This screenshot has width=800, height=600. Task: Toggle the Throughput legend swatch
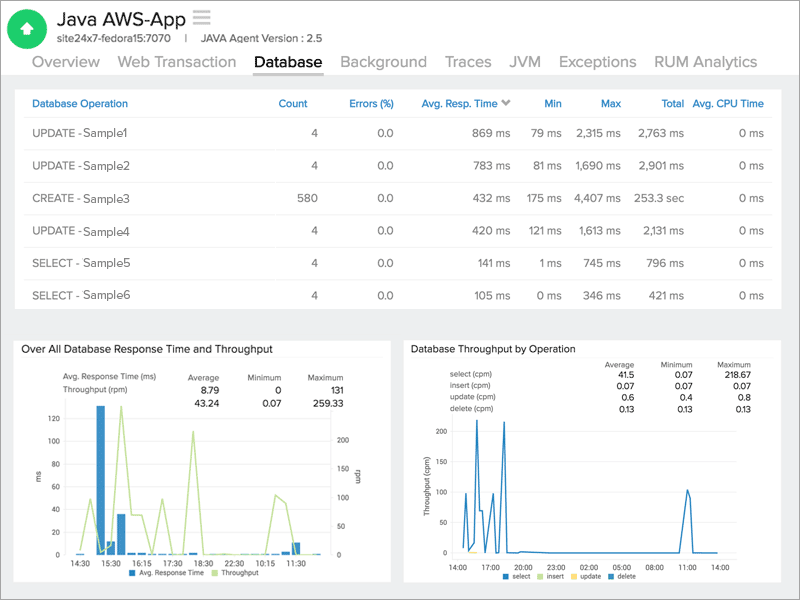click(214, 573)
